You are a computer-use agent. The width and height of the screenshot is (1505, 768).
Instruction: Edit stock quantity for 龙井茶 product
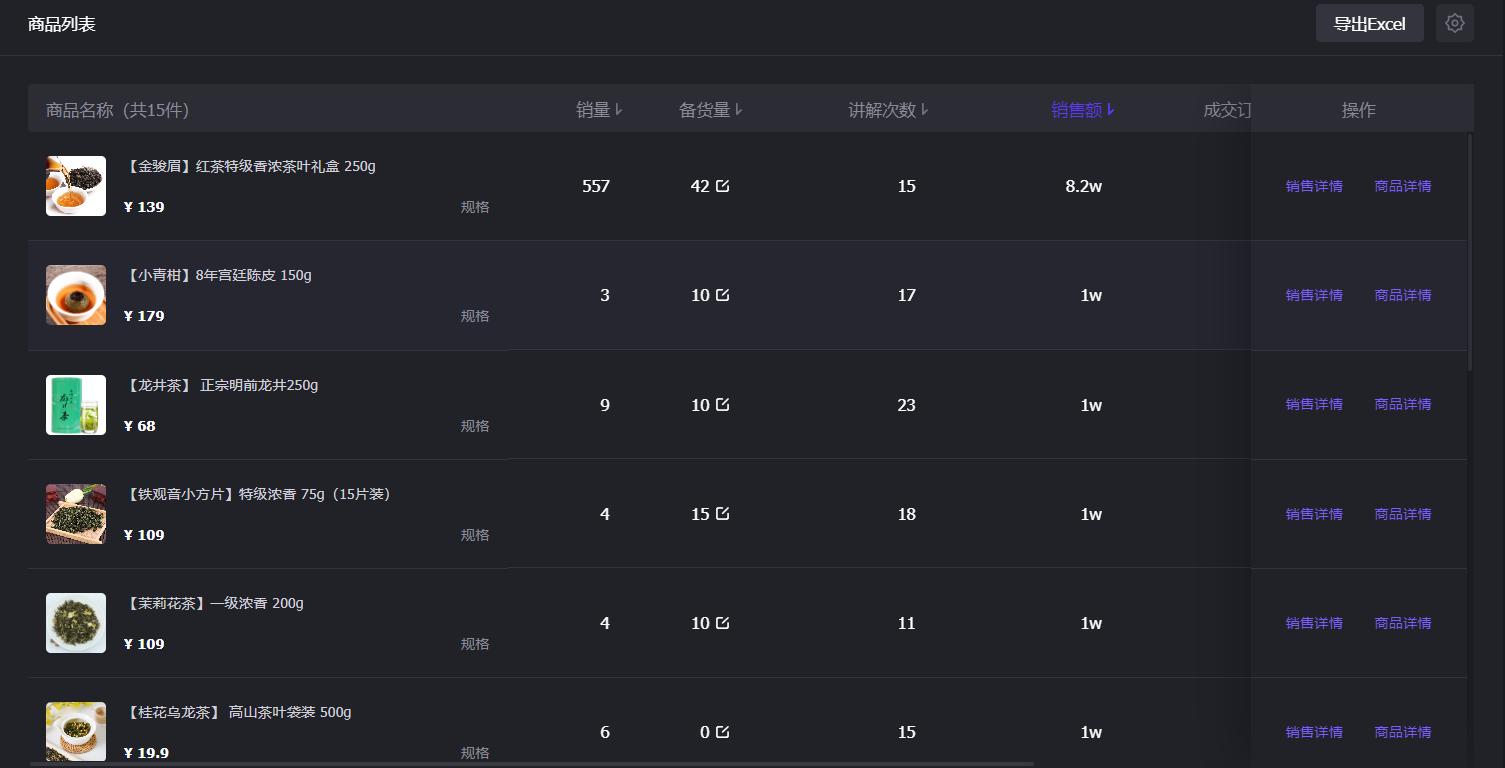click(x=723, y=405)
